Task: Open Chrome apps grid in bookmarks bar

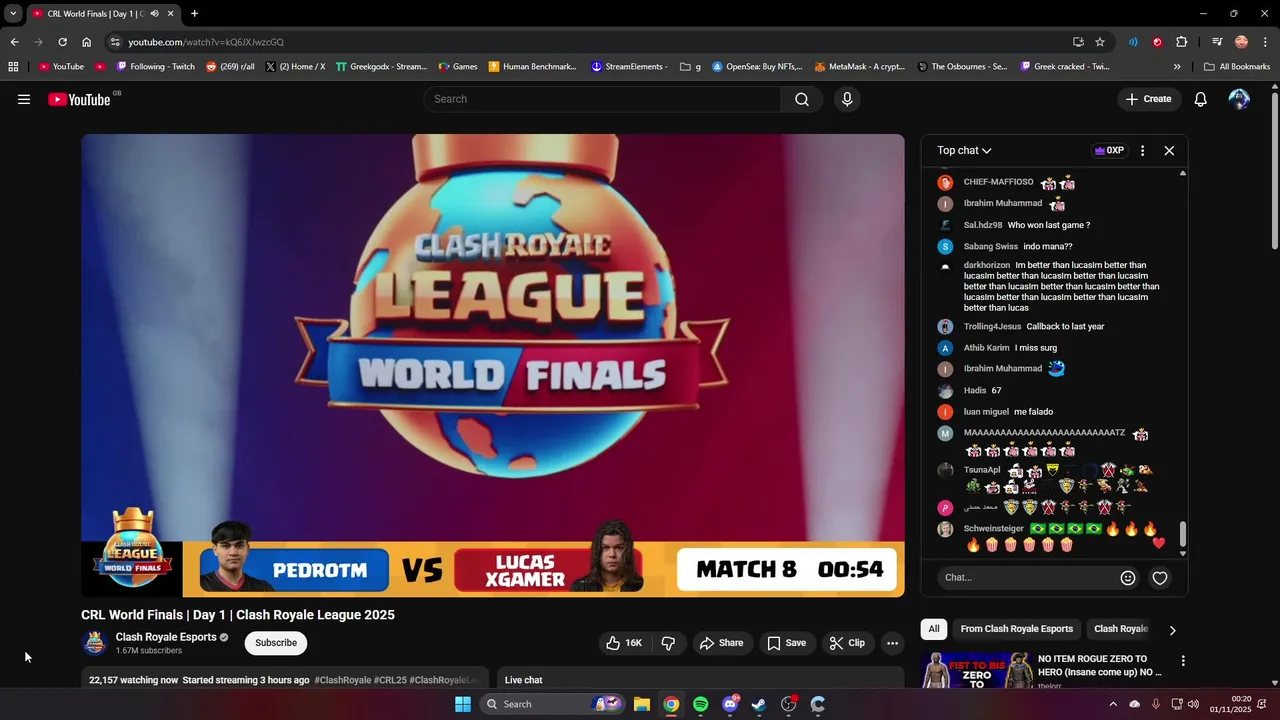Action: point(13,67)
